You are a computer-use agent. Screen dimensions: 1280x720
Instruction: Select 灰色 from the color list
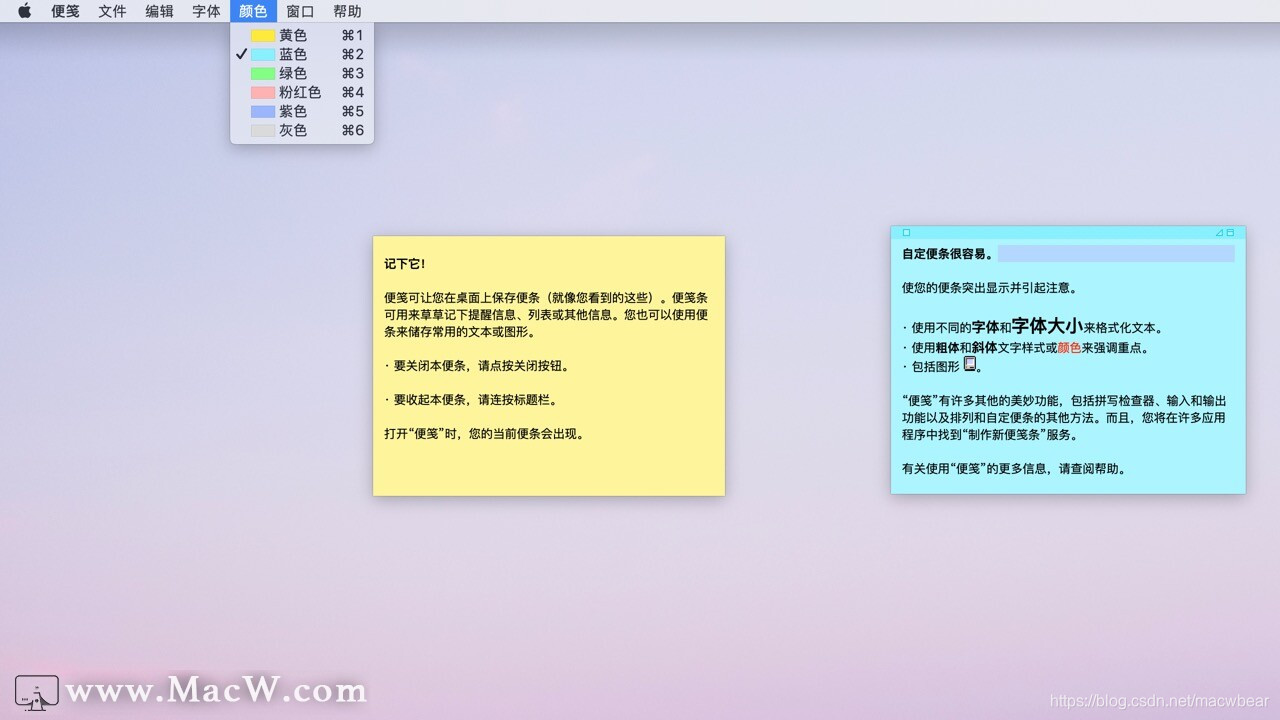tap(292, 130)
